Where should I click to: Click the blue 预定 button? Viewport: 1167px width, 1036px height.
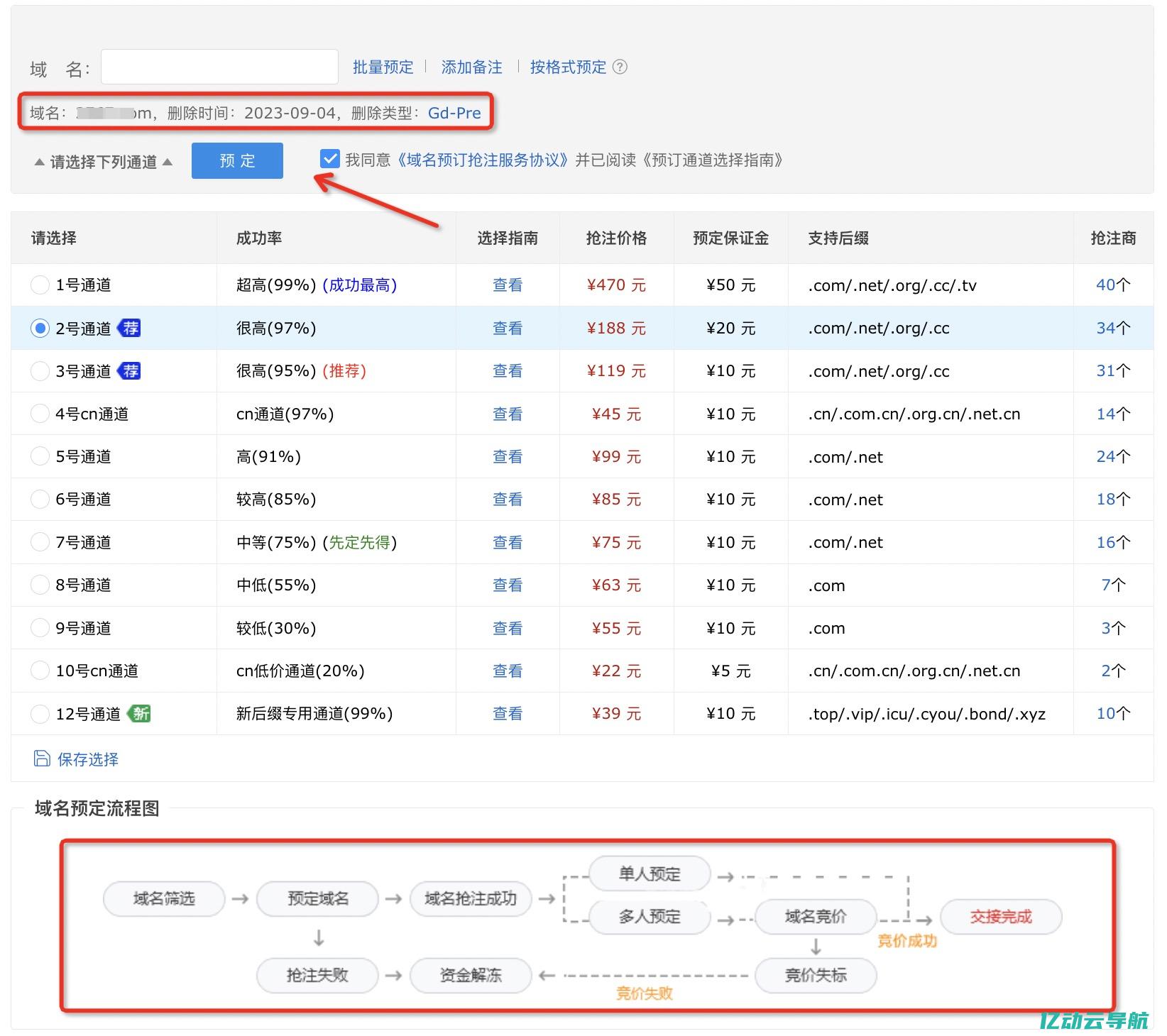[x=237, y=160]
